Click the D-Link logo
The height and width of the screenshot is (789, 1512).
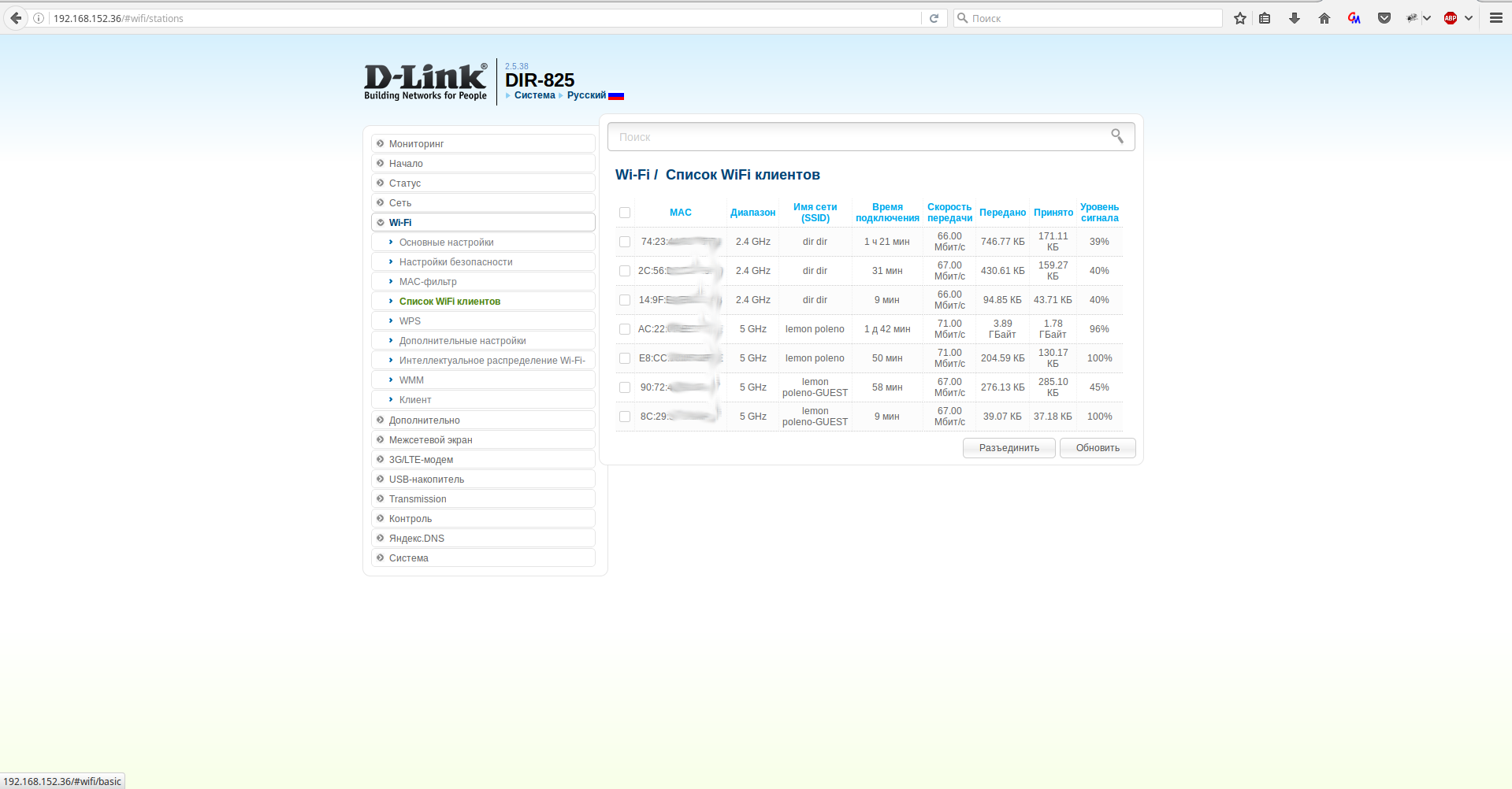[x=425, y=82]
